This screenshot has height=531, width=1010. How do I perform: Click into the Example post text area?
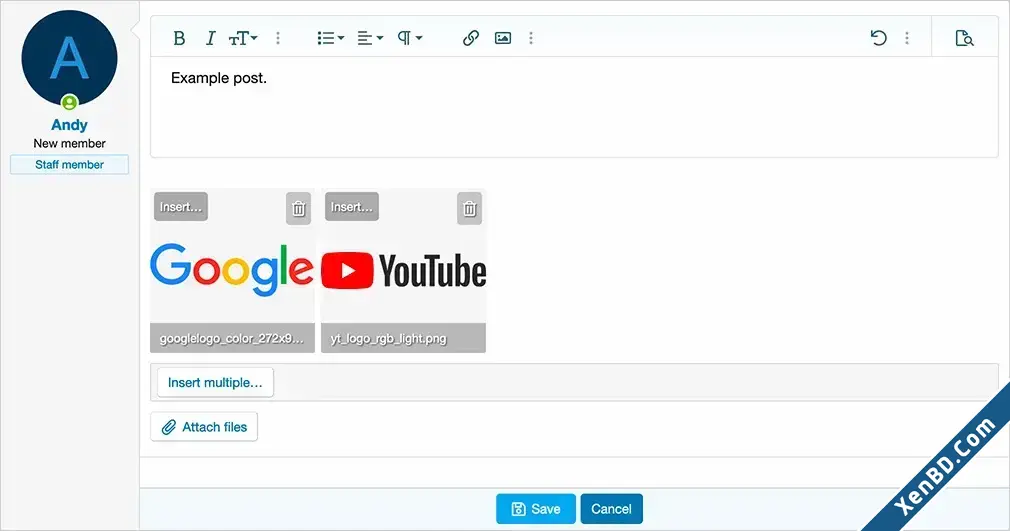[574, 106]
